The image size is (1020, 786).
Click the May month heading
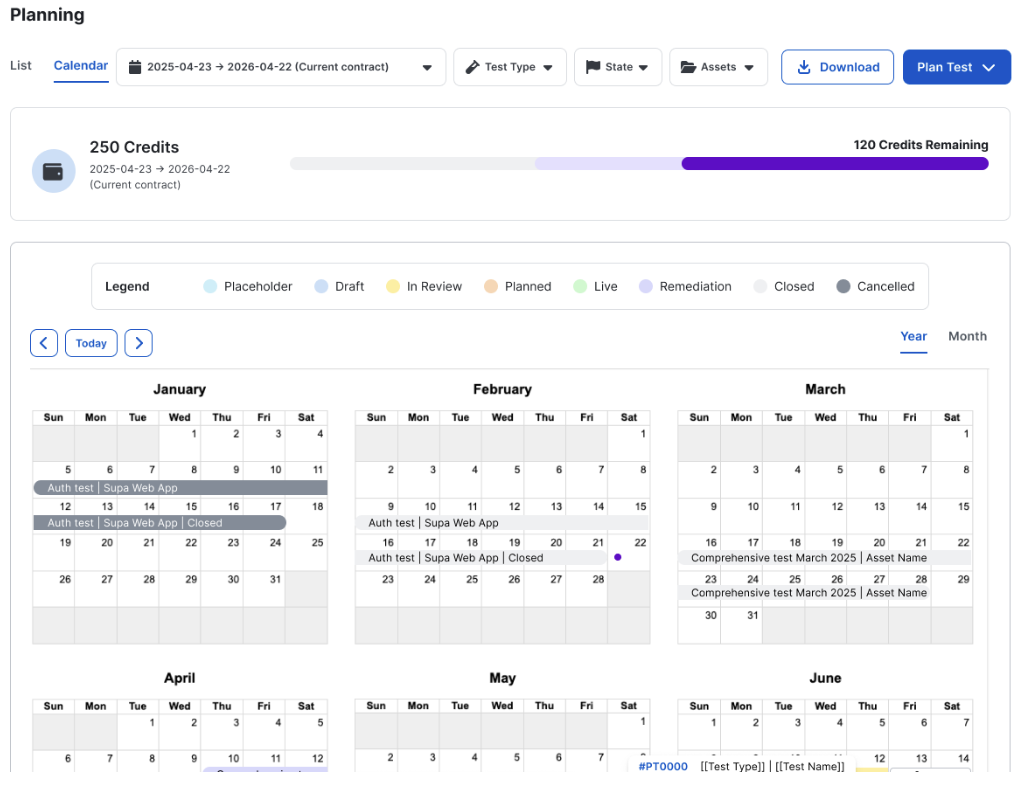tap(502, 678)
